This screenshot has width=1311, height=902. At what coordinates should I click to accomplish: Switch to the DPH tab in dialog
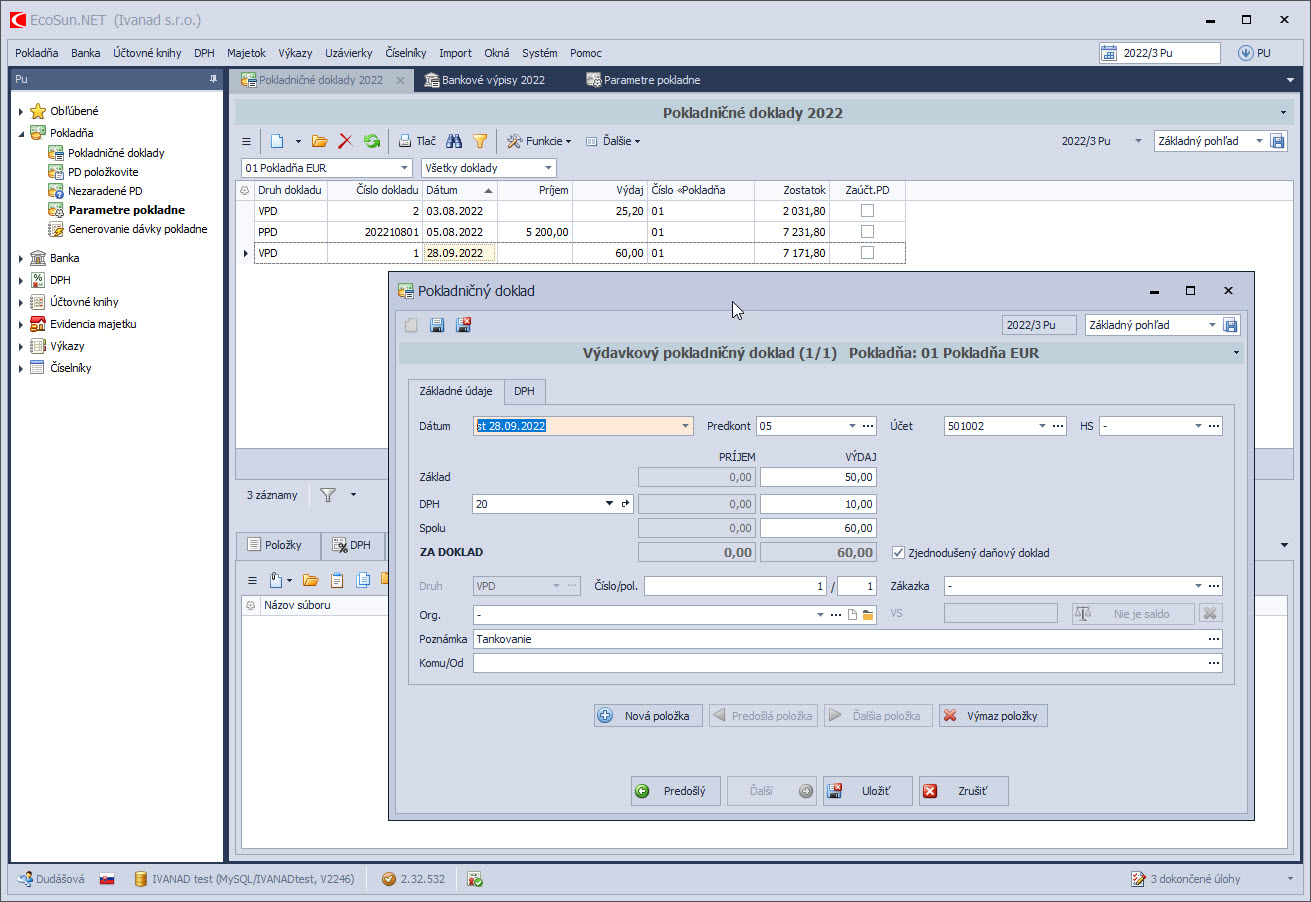524,391
